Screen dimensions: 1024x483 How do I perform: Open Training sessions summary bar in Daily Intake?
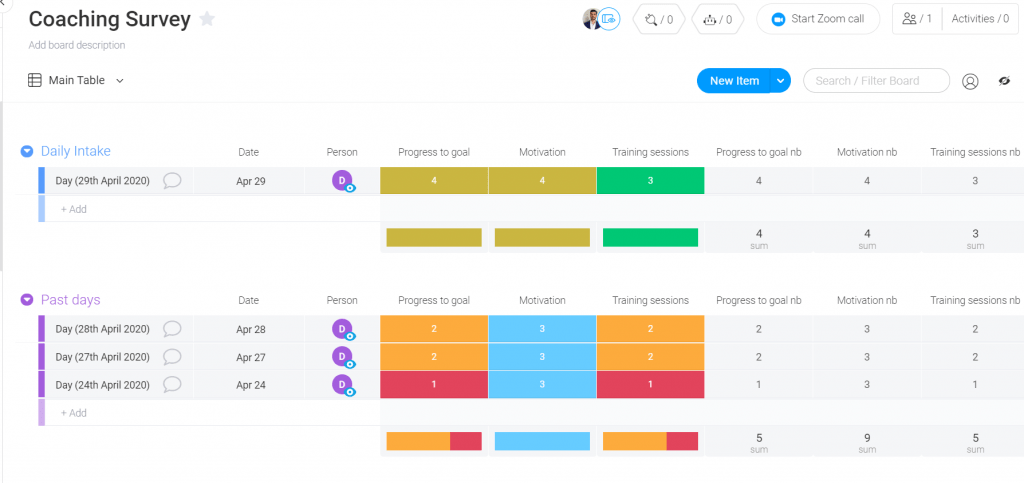click(650, 238)
